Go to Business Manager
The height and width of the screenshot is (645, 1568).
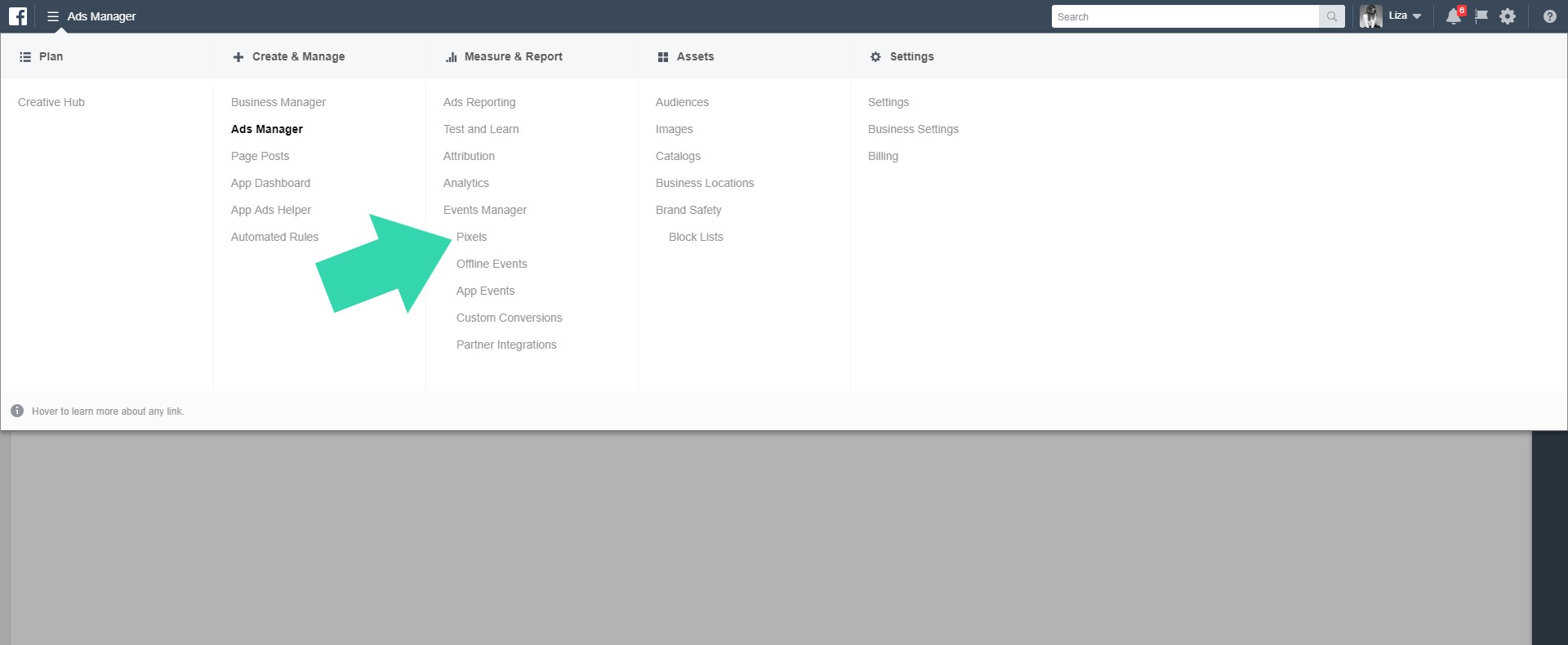pos(278,102)
